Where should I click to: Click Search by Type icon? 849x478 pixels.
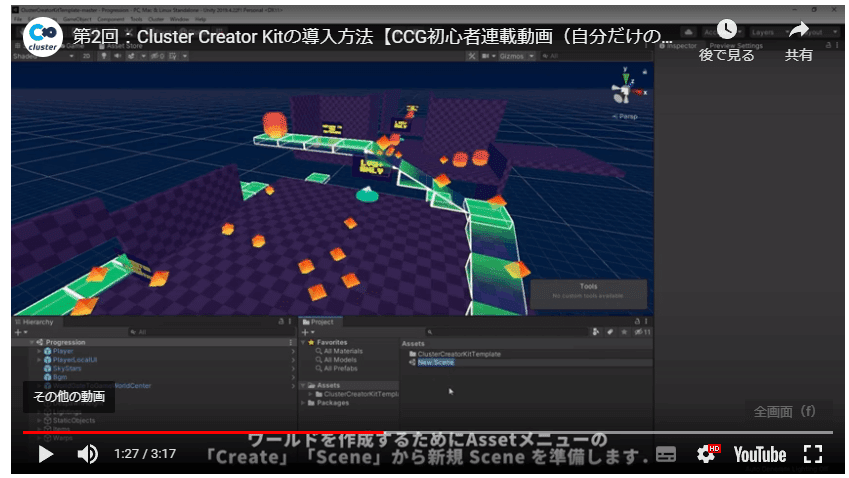596,332
